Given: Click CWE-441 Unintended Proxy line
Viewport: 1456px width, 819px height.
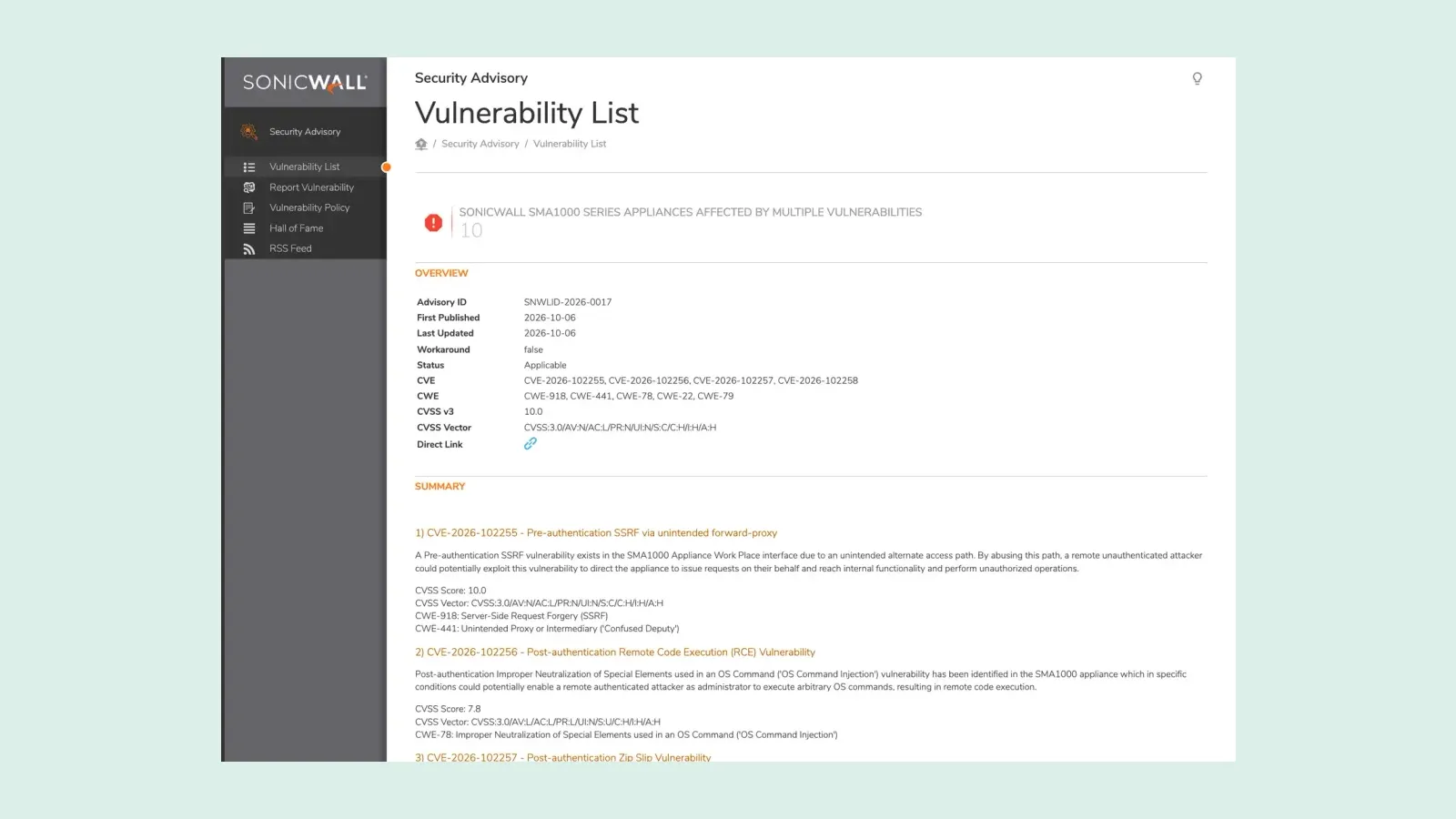Looking at the screenshot, I should click(x=547, y=629).
